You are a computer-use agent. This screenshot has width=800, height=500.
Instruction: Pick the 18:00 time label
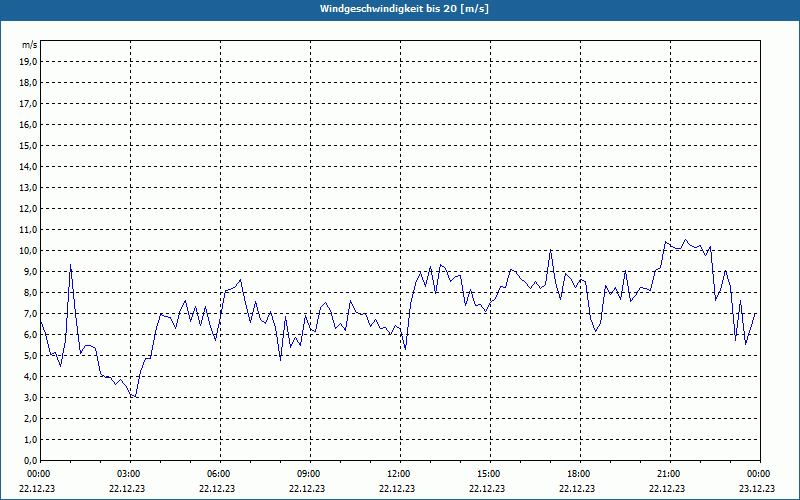pyautogui.click(x=579, y=474)
